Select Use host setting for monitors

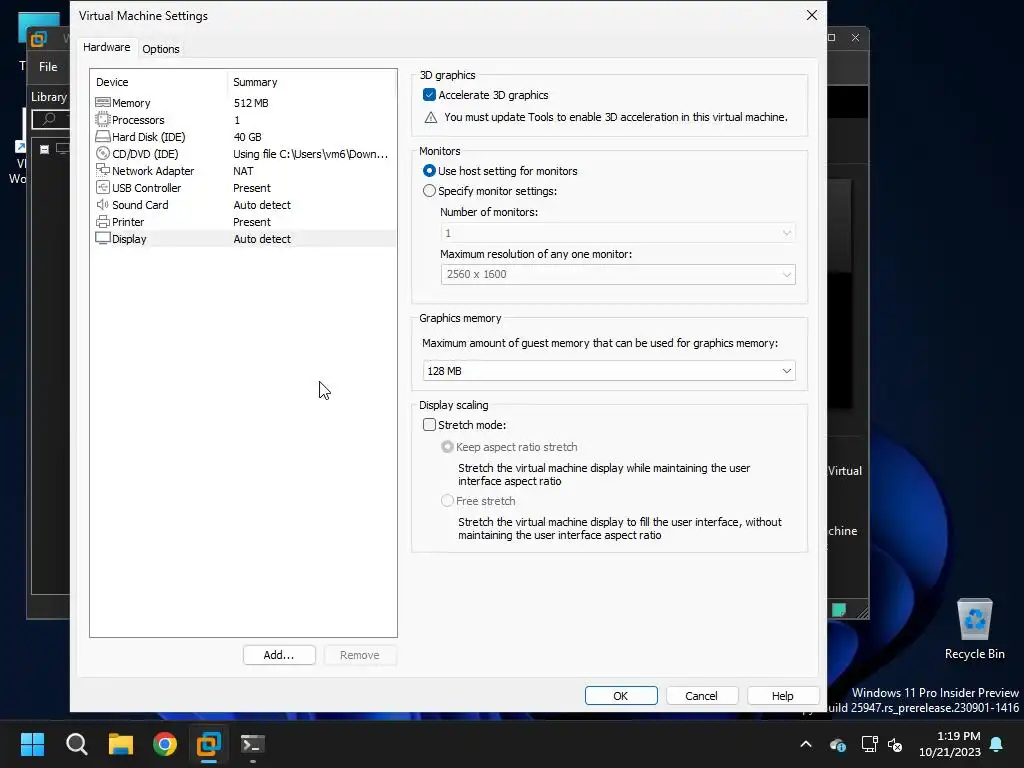(429, 170)
